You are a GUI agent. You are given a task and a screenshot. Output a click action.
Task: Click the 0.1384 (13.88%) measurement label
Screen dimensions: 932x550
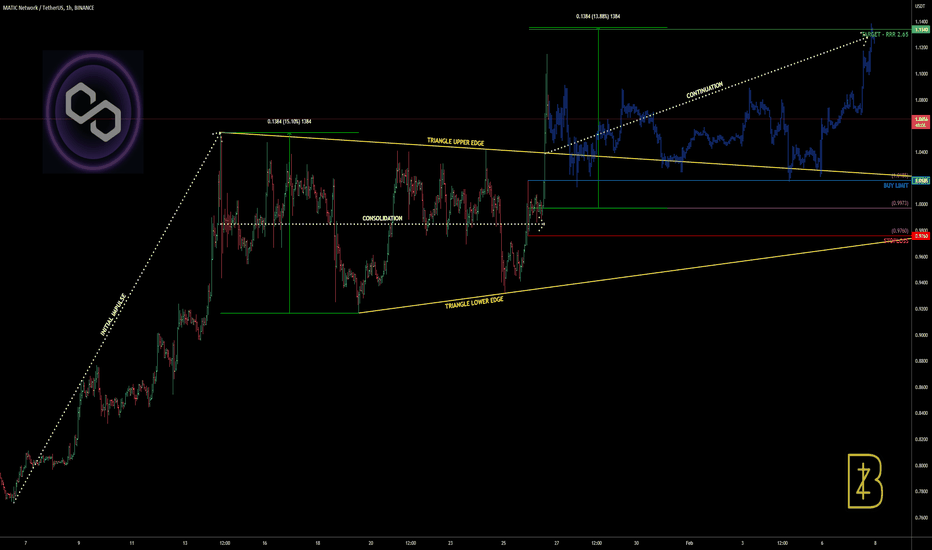598,17
